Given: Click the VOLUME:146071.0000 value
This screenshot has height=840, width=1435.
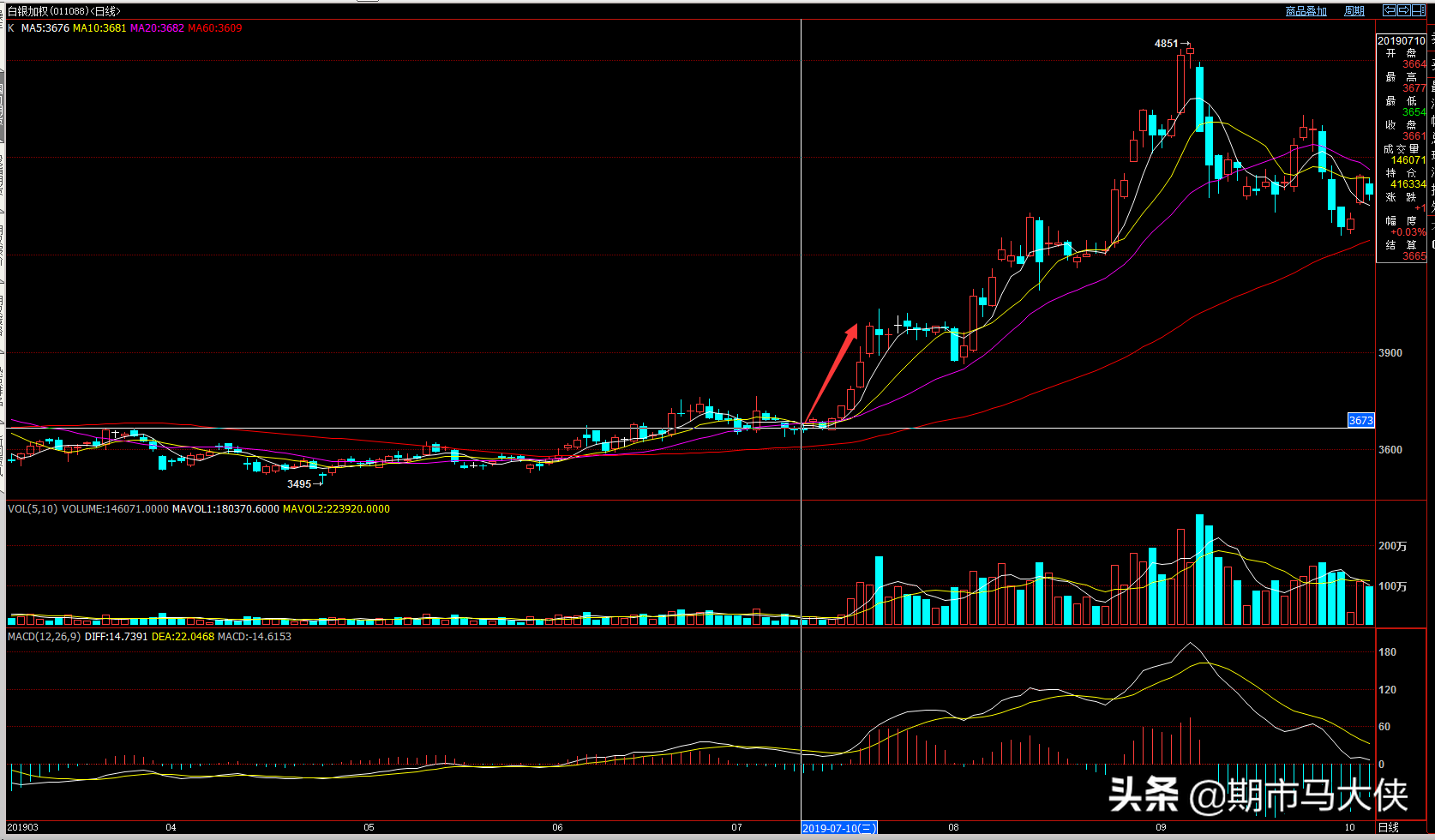Looking at the screenshot, I should click(x=115, y=509).
